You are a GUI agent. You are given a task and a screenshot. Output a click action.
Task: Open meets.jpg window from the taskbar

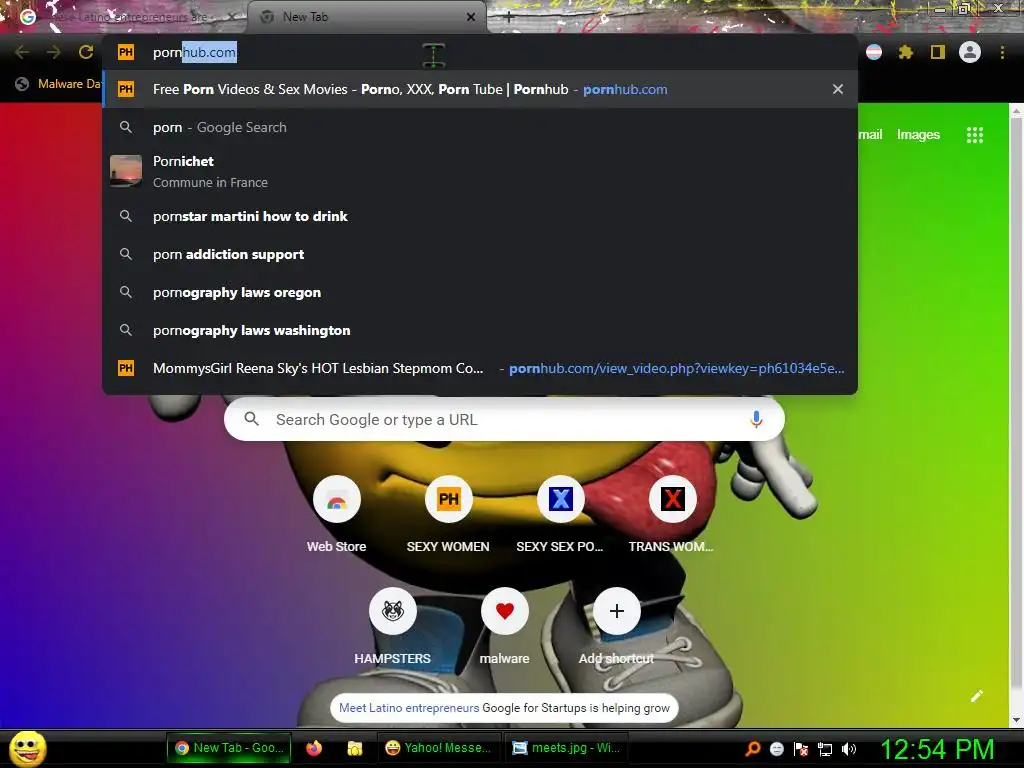566,748
